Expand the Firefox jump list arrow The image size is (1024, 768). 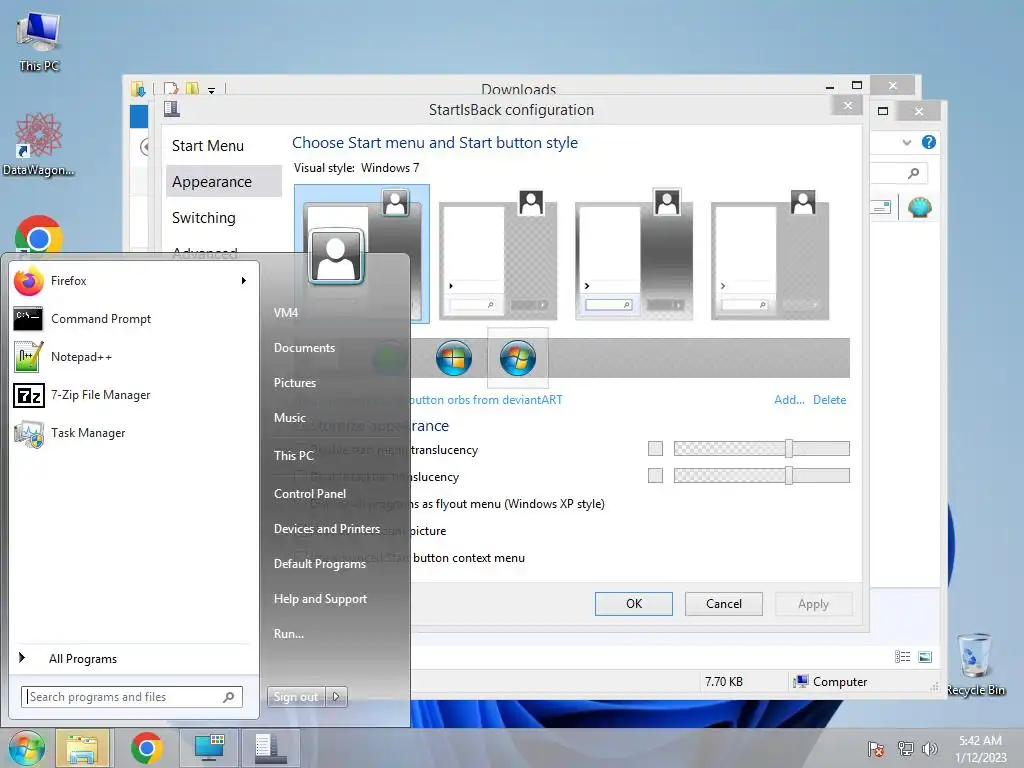click(x=244, y=281)
